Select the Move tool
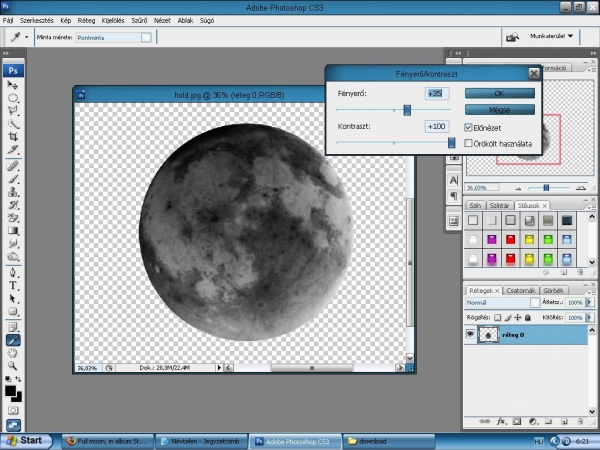 13,85
